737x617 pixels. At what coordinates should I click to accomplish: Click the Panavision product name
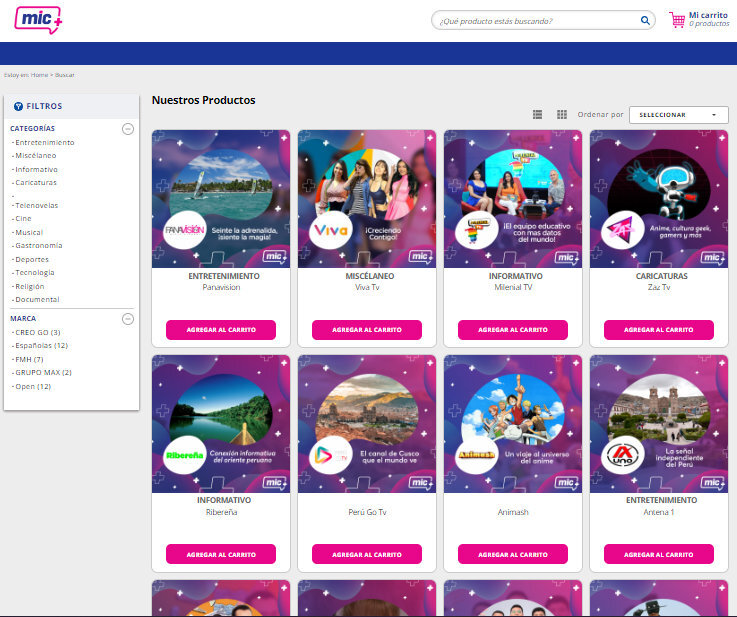tap(221, 288)
